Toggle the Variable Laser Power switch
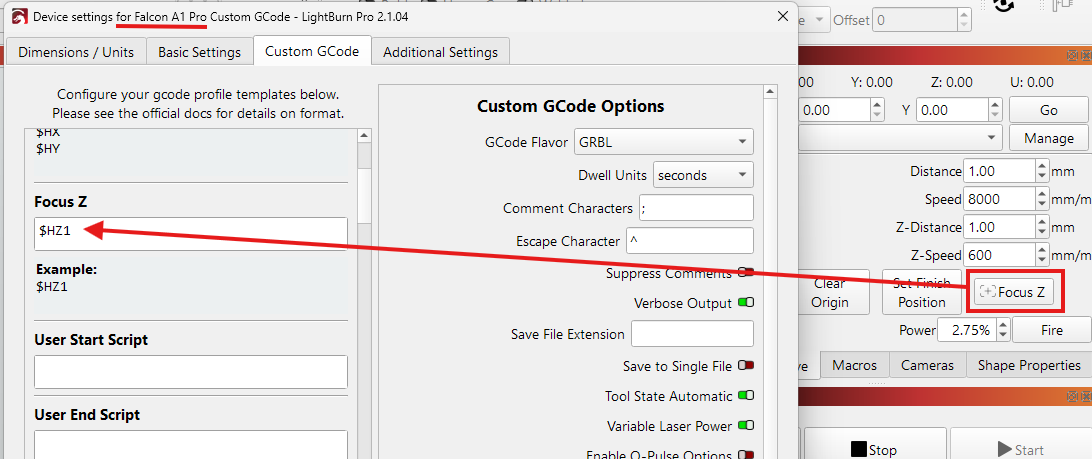Image resolution: width=1092 pixels, height=459 pixels. [x=746, y=426]
